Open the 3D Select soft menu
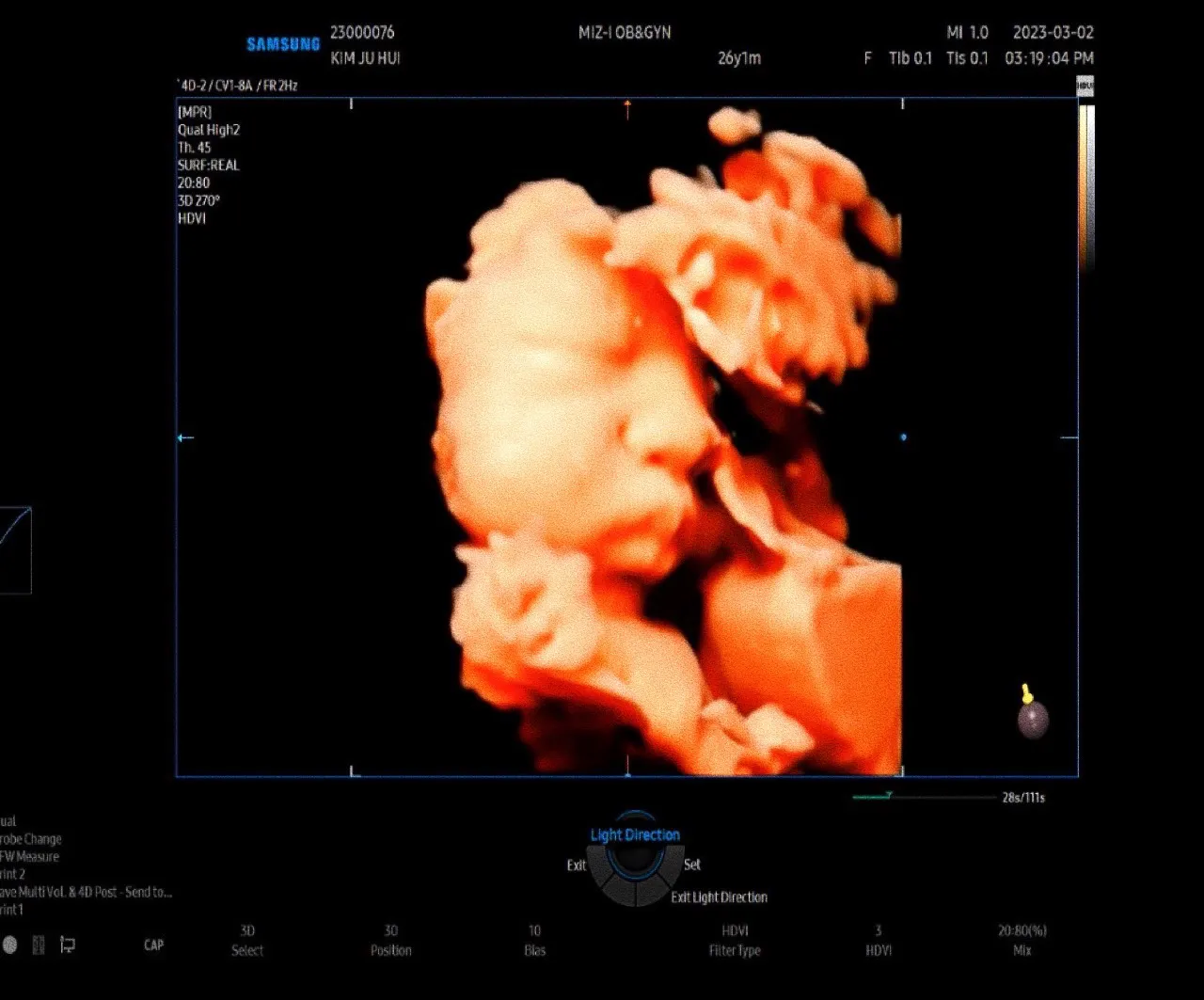 point(247,941)
